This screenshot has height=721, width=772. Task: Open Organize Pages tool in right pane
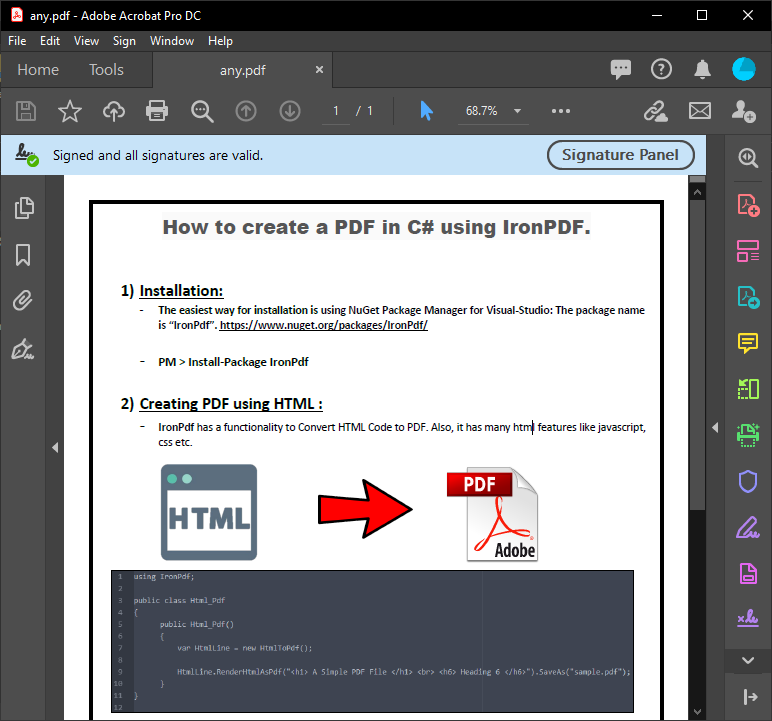748,251
